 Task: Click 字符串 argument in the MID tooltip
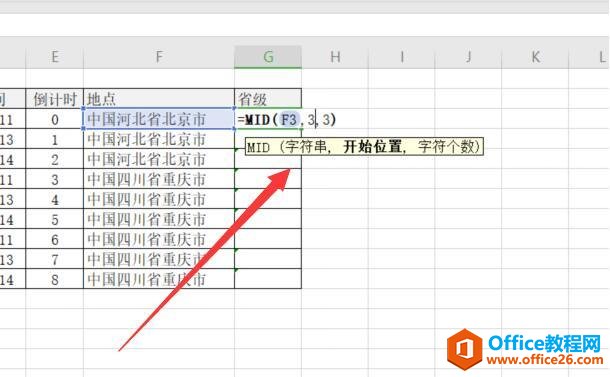[x=306, y=147]
